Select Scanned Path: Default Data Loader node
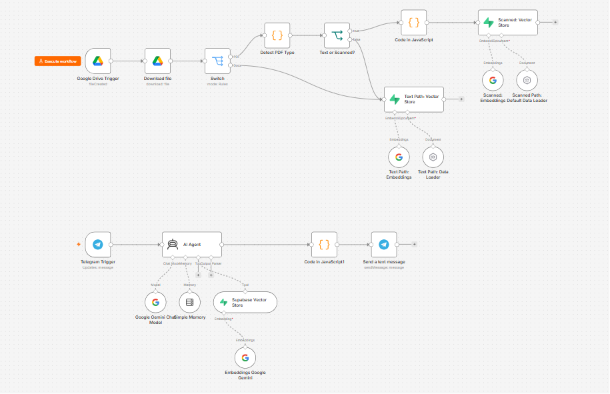Viewport: 610px width, 394px height. (527, 80)
